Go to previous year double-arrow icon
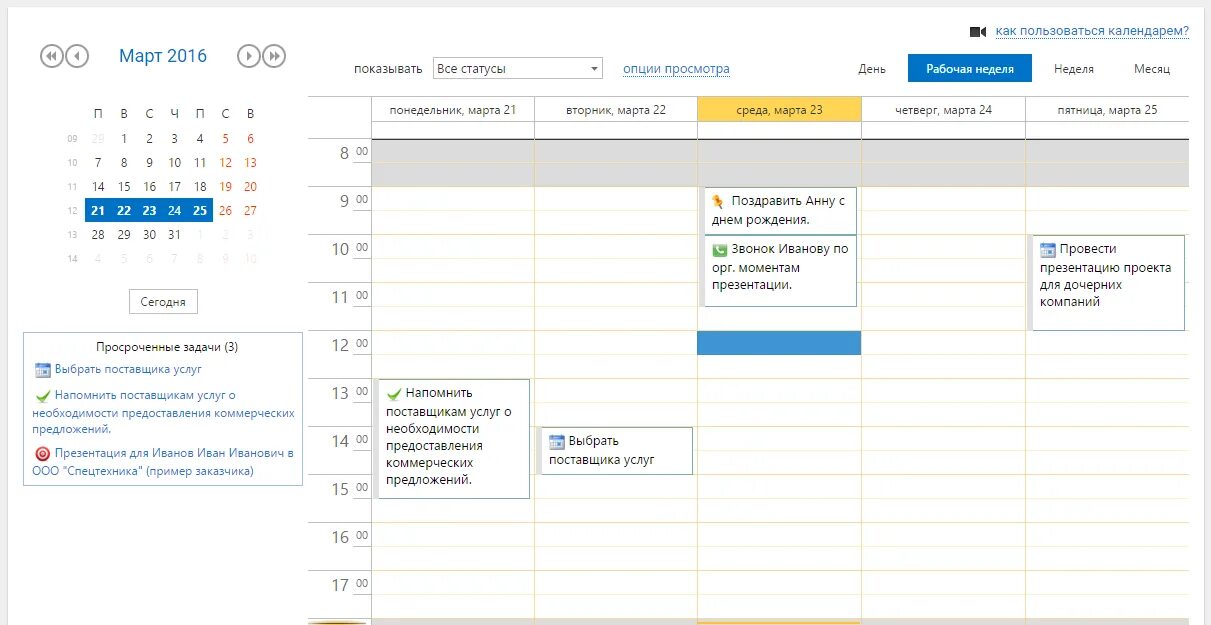The image size is (1211, 625). click(x=51, y=56)
